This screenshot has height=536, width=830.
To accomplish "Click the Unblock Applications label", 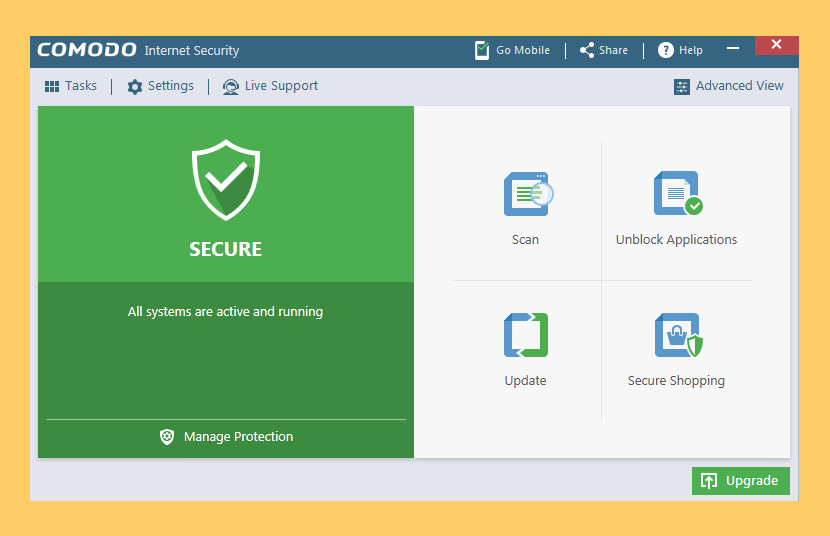I will tap(676, 240).
